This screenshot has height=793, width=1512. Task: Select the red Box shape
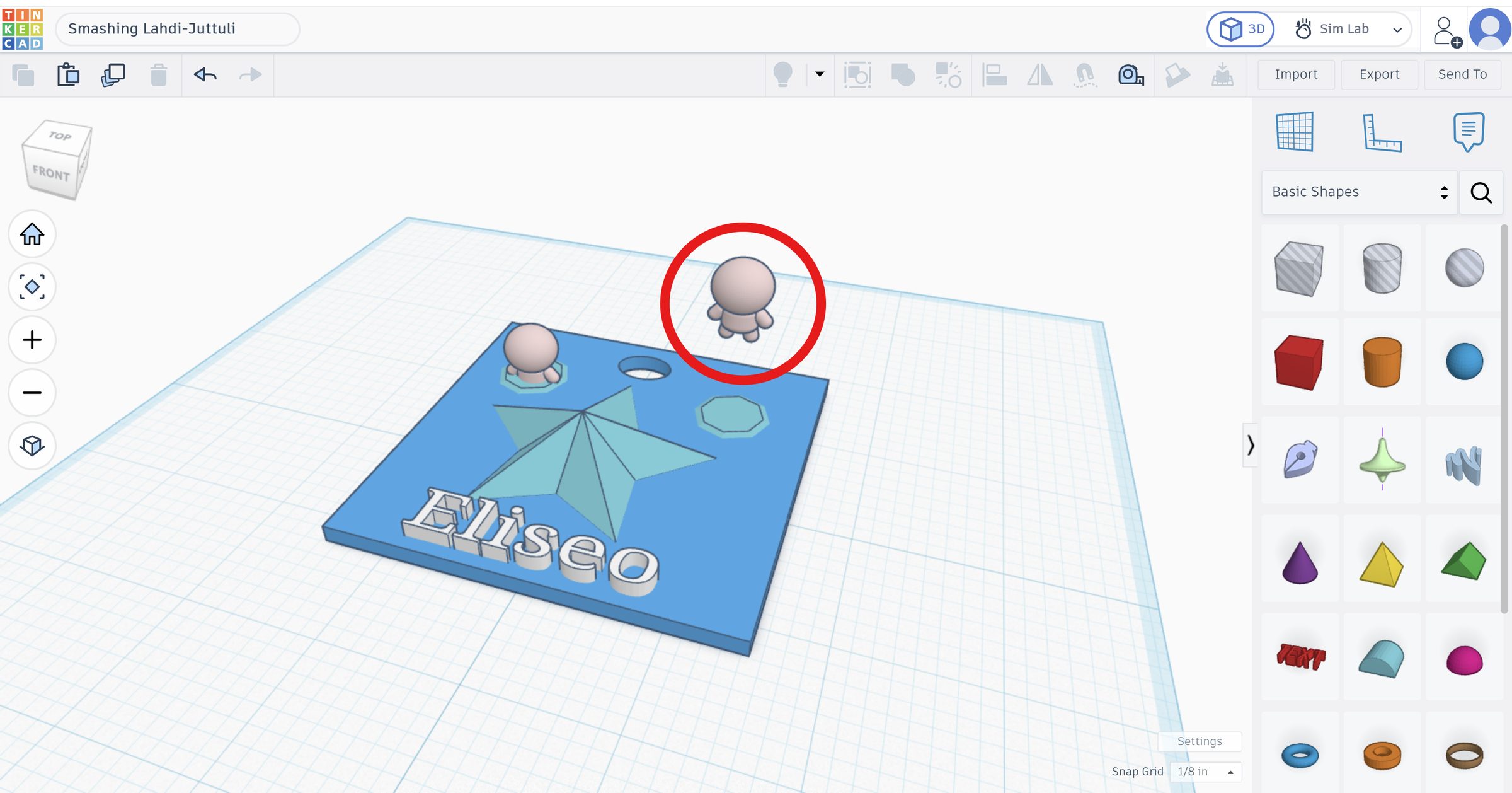[1299, 362]
